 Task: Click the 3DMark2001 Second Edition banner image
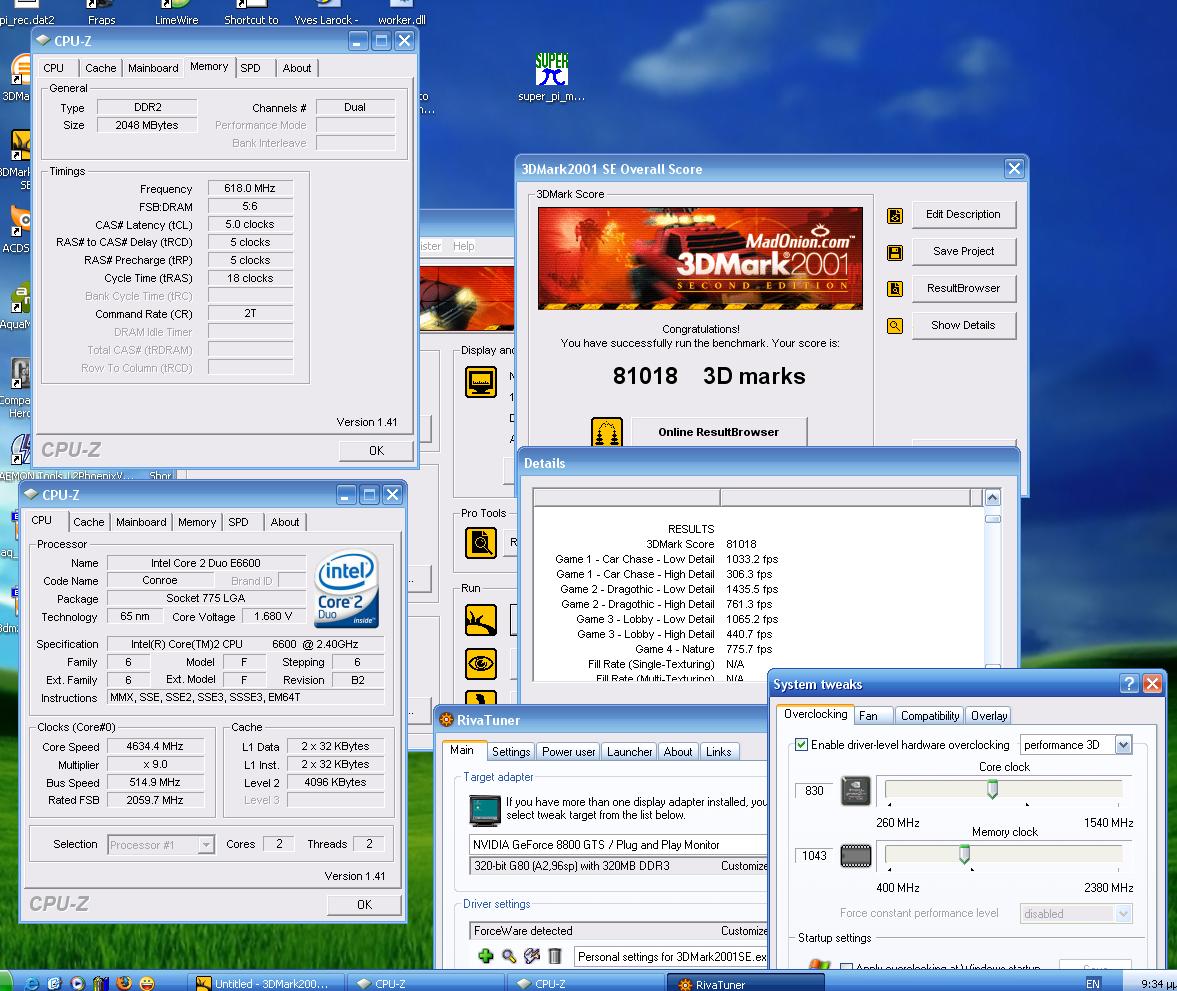coord(700,258)
